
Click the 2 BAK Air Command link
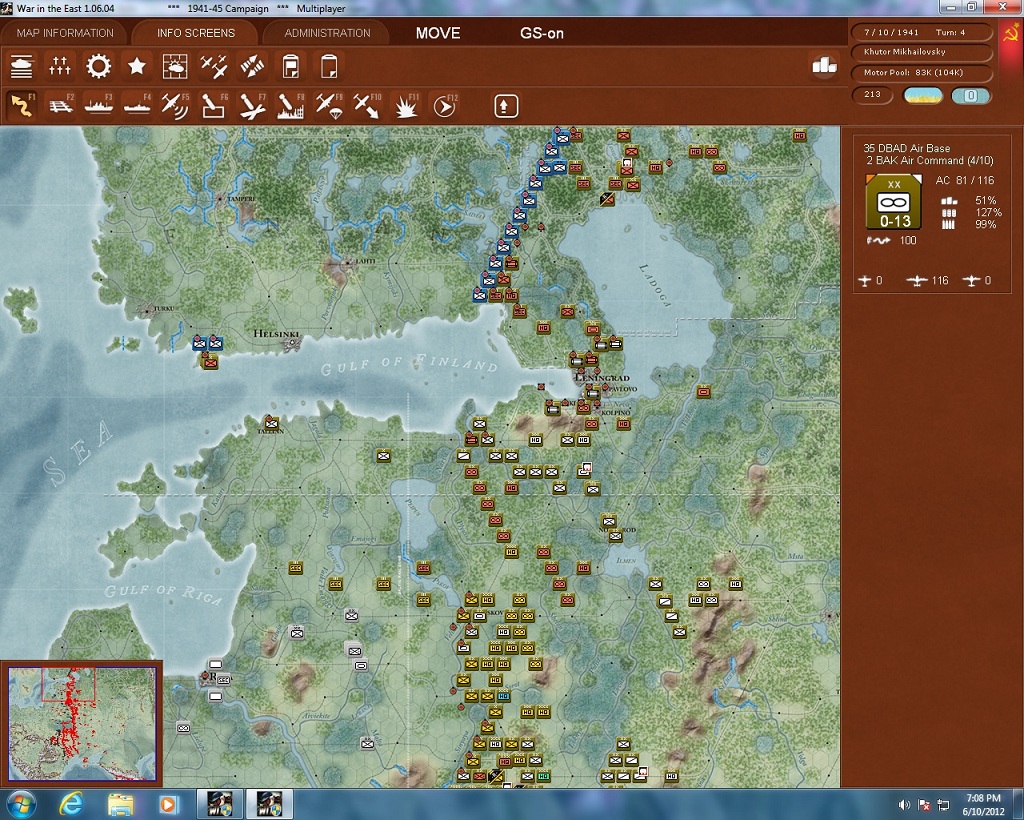coord(930,161)
